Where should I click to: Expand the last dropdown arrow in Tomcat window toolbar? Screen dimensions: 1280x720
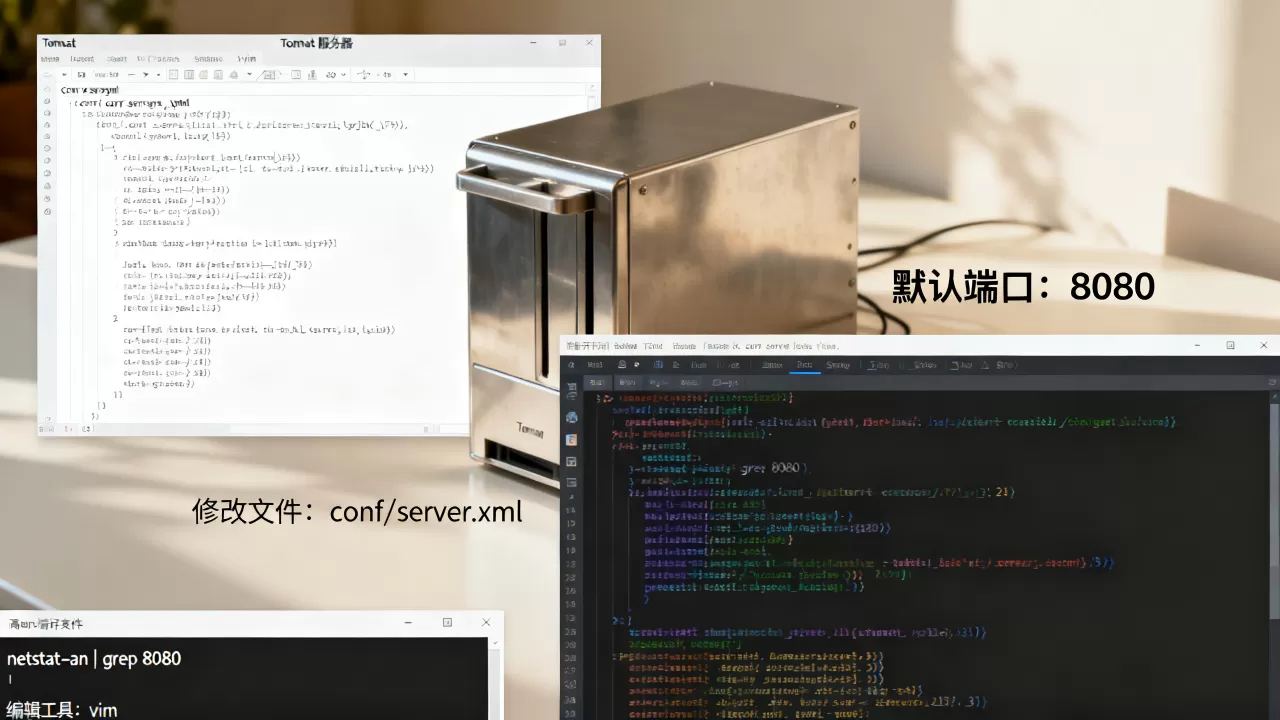coord(405,75)
